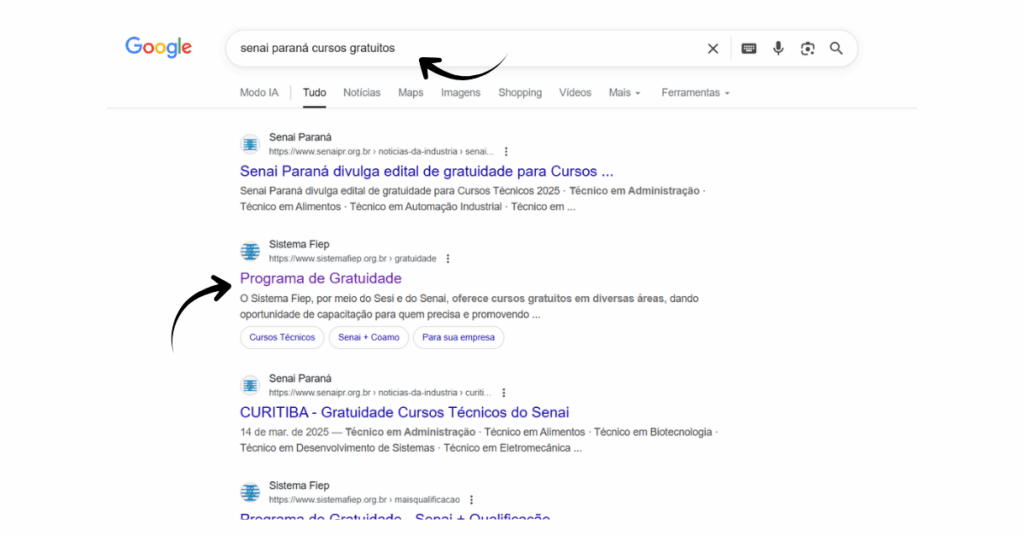
Task: Click the Senai + Coamo chip
Action: point(368,337)
